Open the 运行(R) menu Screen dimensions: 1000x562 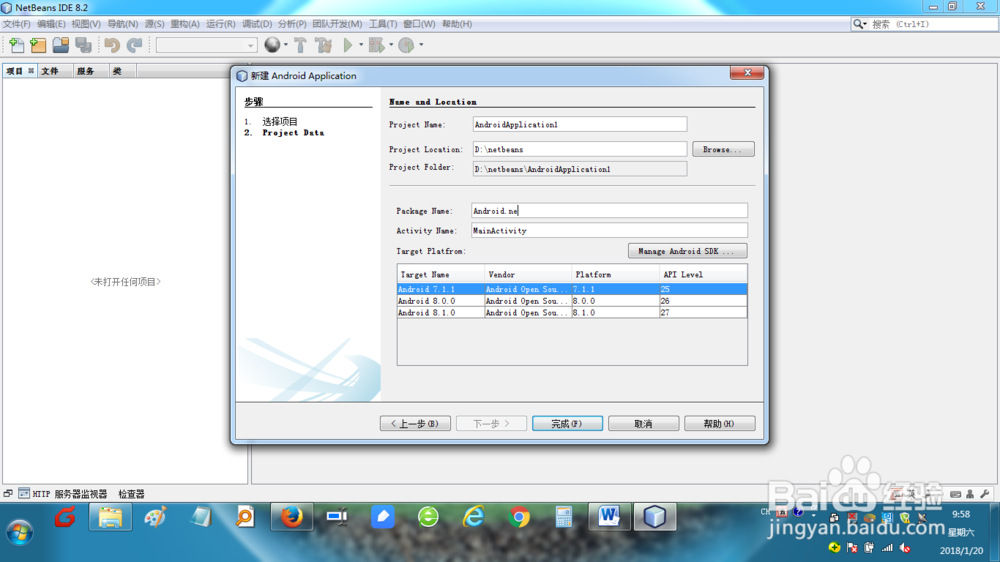(x=221, y=24)
